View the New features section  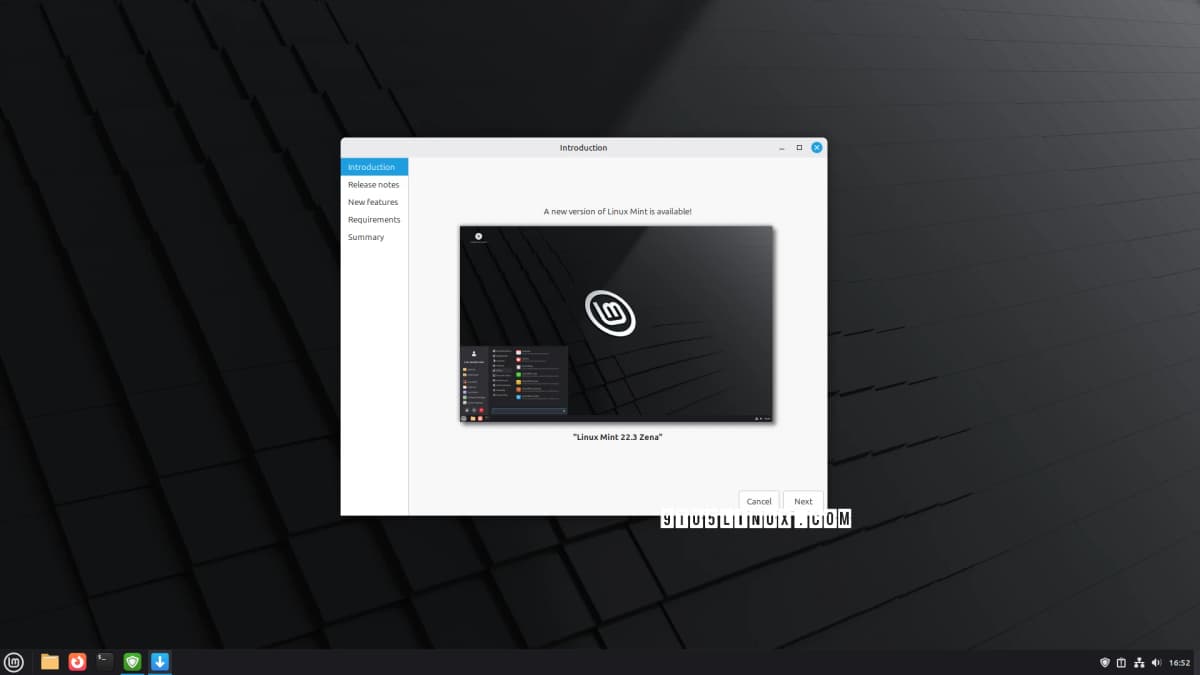tap(372, 202)
